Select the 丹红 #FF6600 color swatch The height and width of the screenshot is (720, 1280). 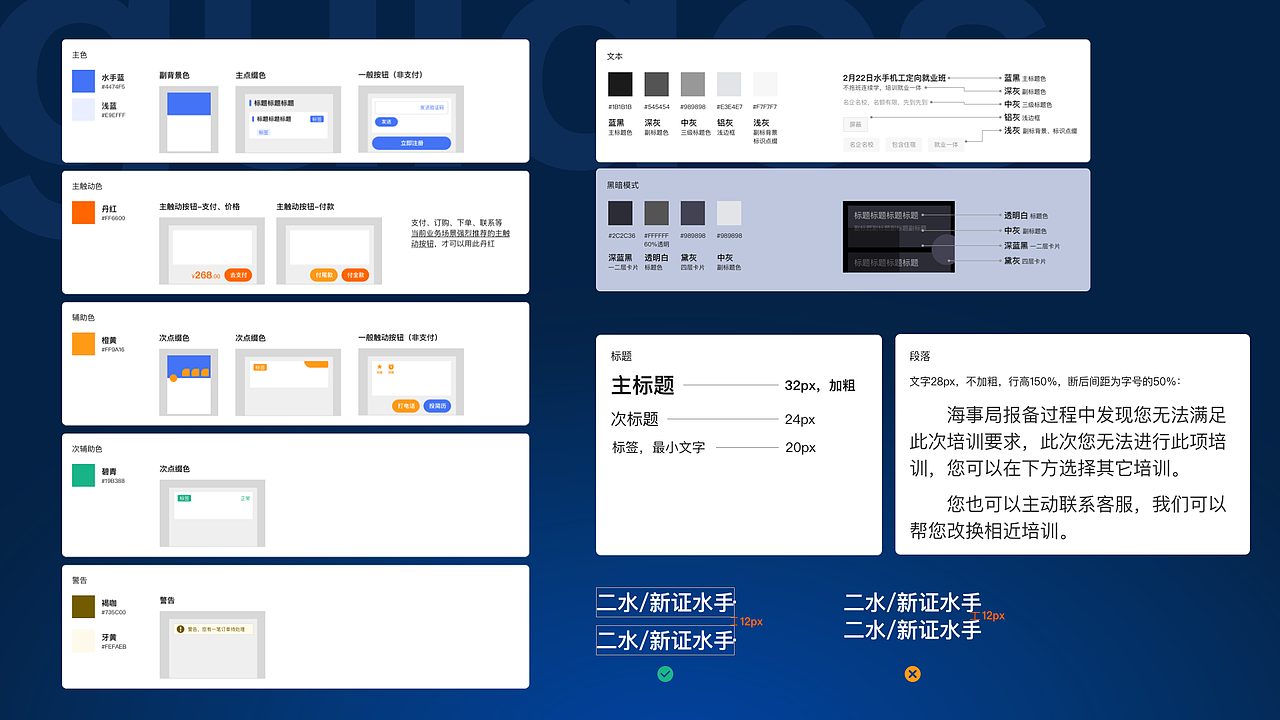(x=82, y=212)
